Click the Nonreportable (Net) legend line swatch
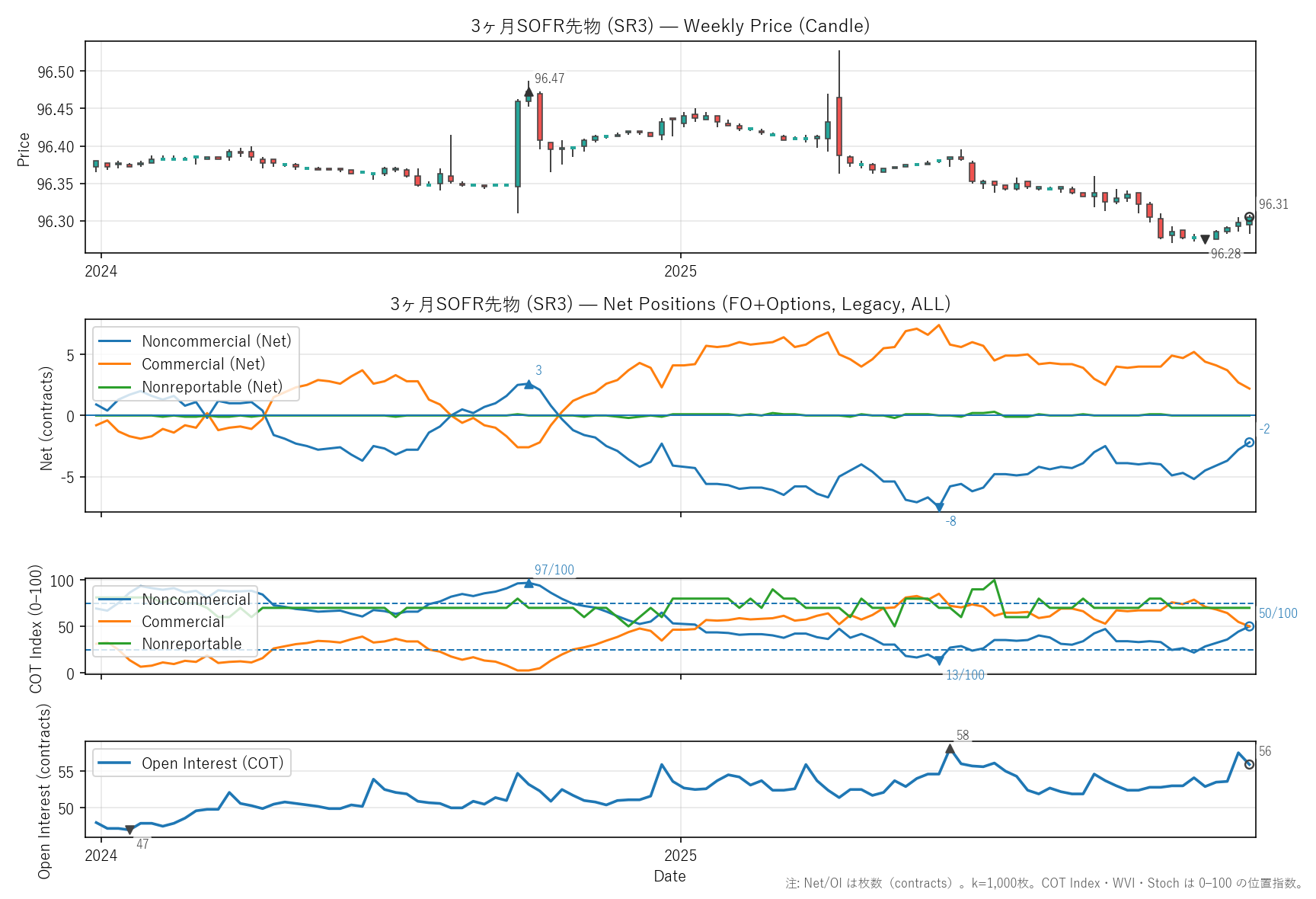1316x899 pixels. pyautogui.click(x=114, y=387)
